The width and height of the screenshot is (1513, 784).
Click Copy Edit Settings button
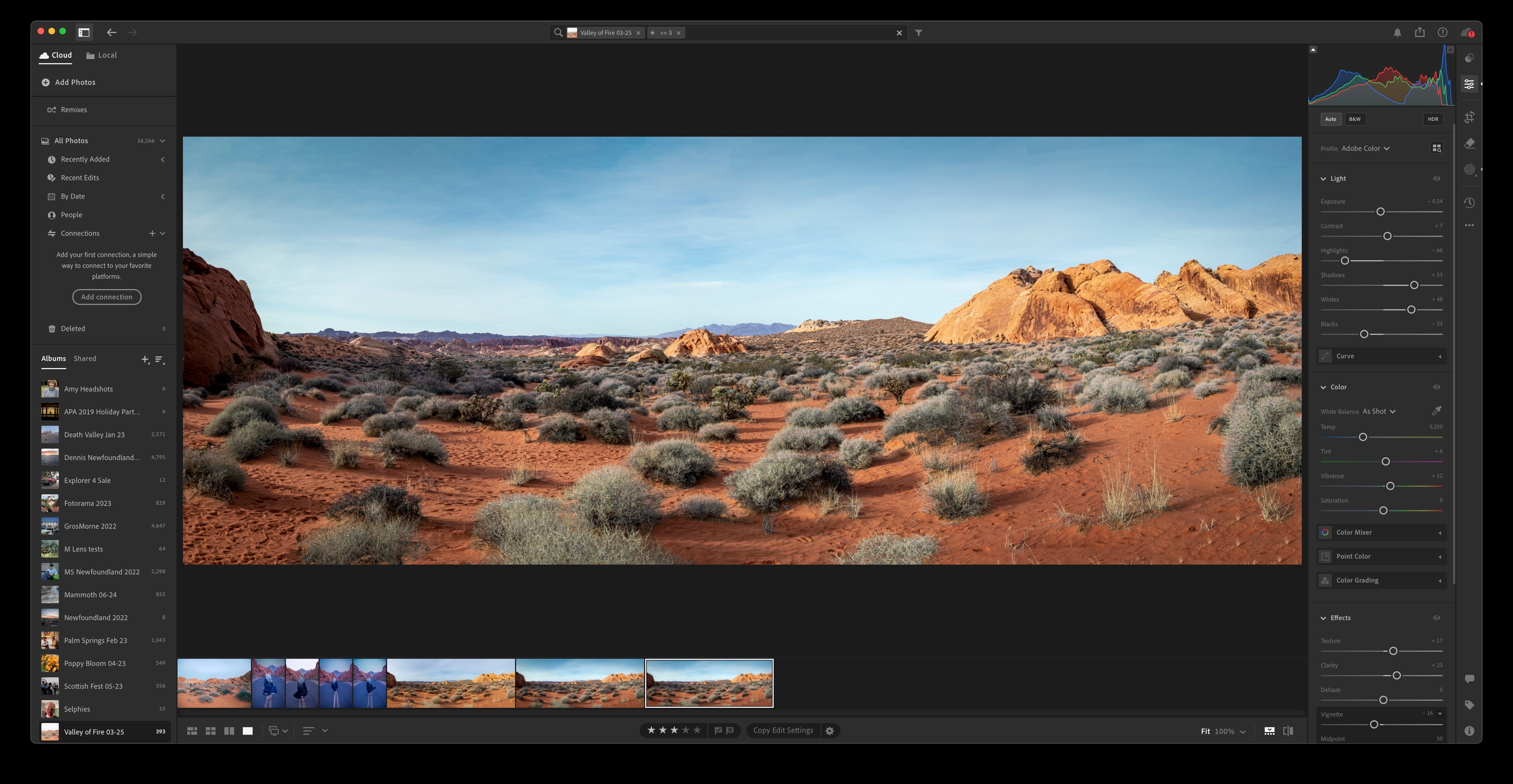[783, 731]
